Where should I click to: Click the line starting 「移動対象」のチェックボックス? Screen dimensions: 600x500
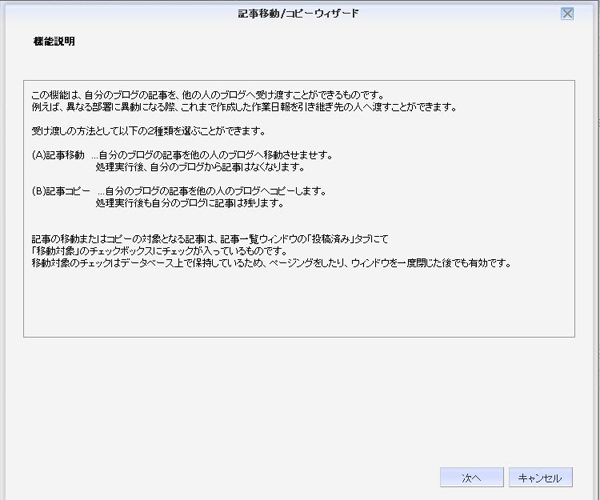coord(159,251)
